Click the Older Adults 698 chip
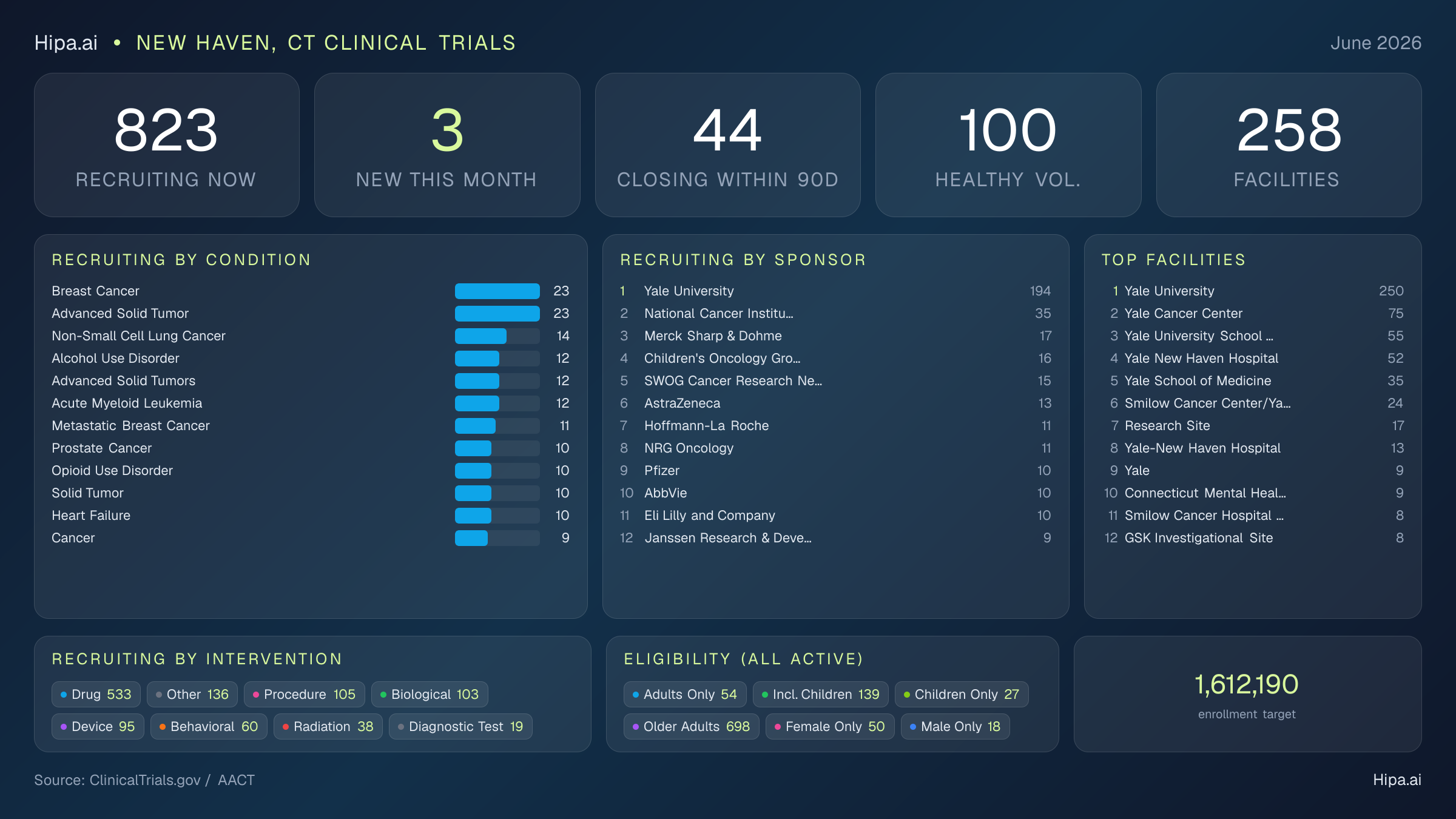The height and width of the screenshot is (819, 1456). click(691, 726)
